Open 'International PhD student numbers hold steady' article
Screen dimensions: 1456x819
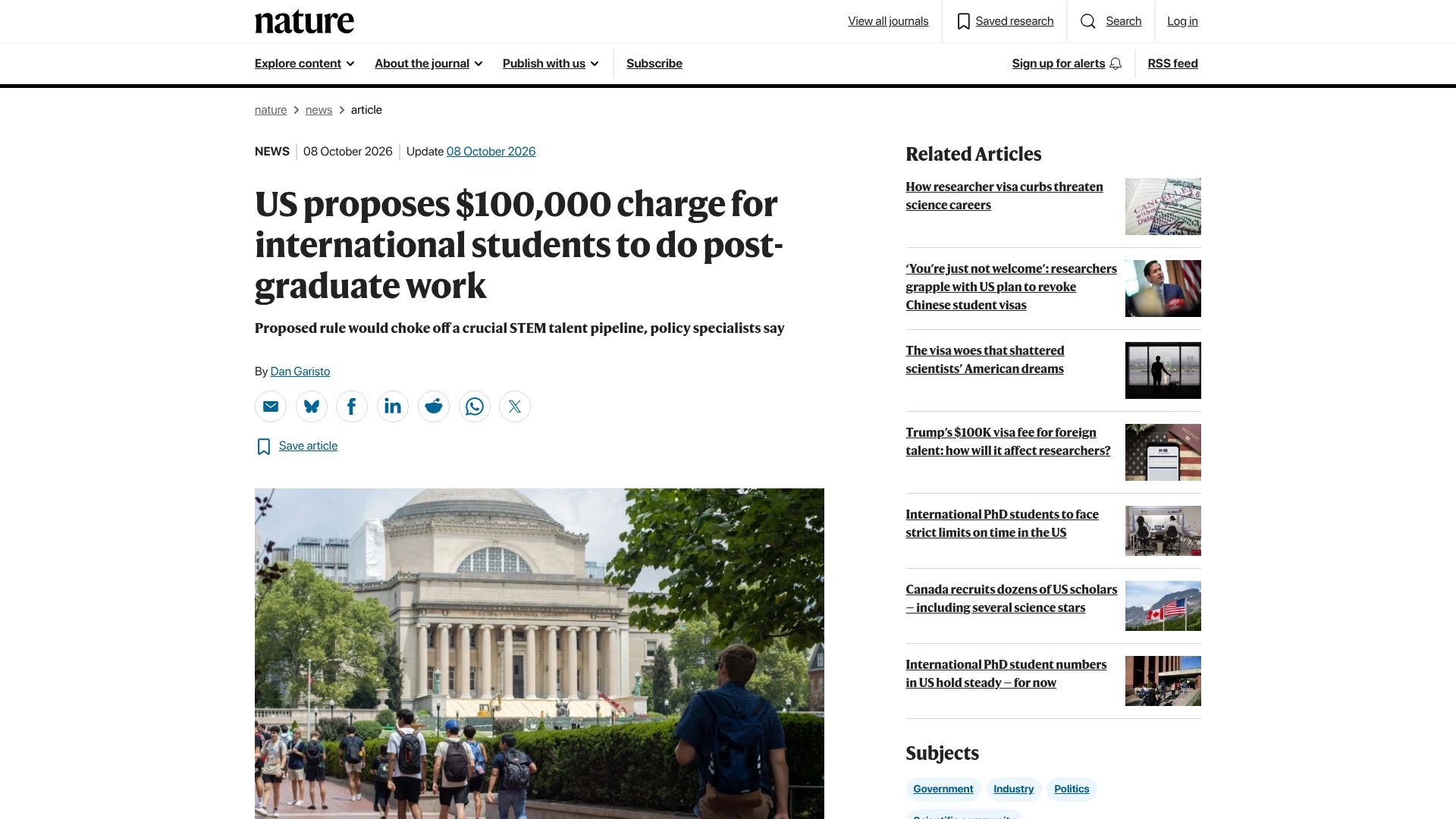1006,673
